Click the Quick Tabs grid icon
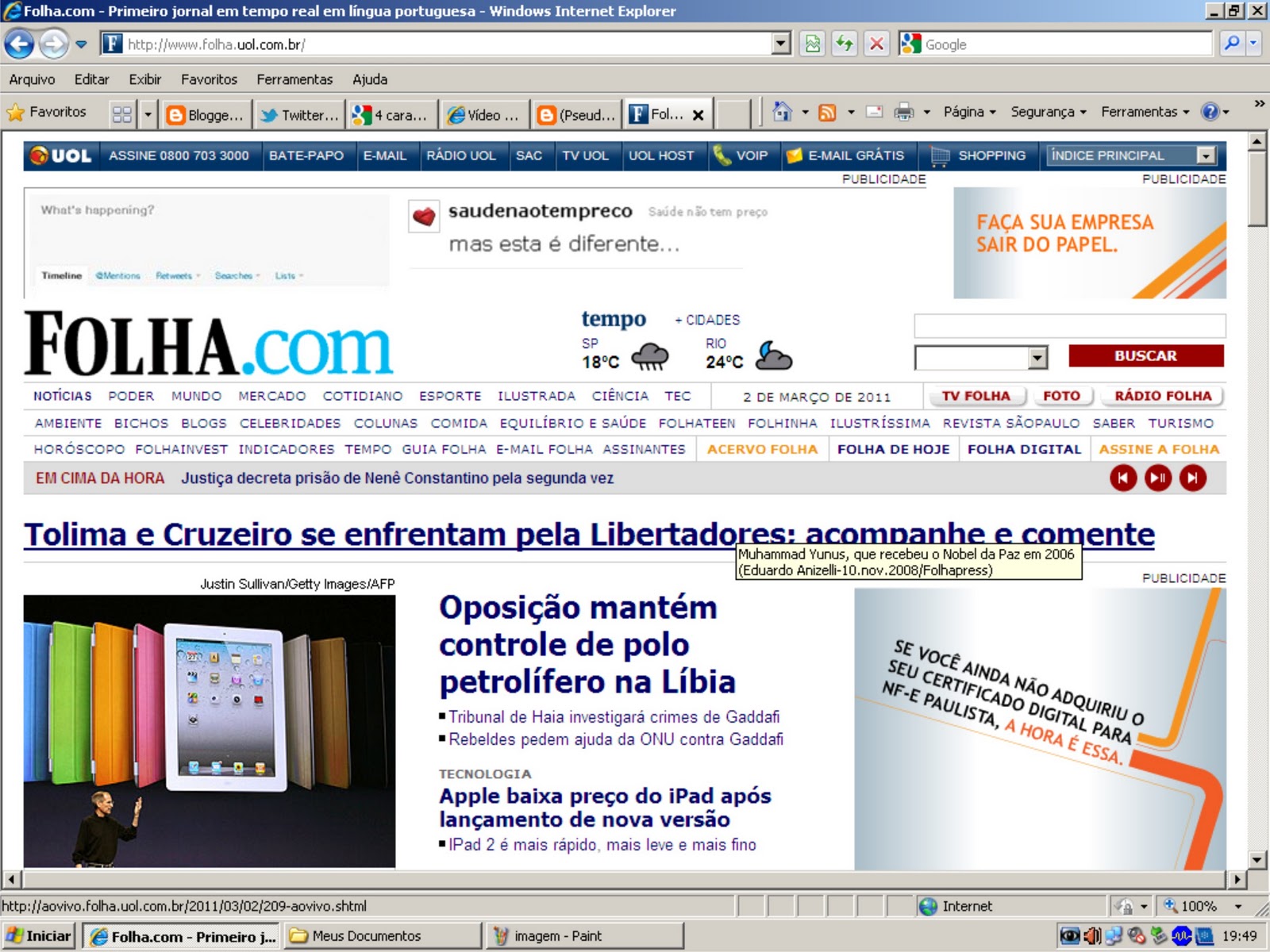Viewport: 1270px width, 952px height. coord(122,115)
